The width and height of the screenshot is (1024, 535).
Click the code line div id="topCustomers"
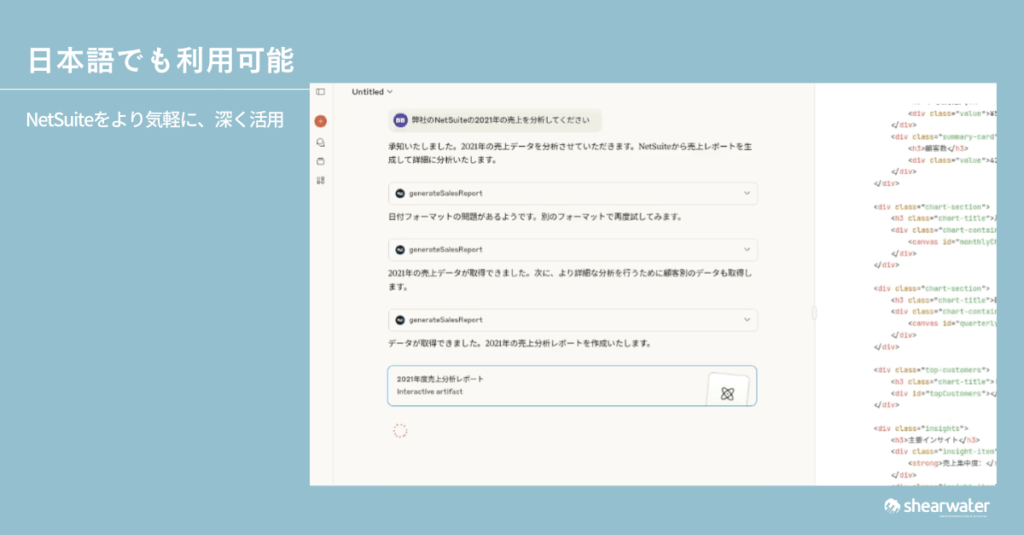943,393
